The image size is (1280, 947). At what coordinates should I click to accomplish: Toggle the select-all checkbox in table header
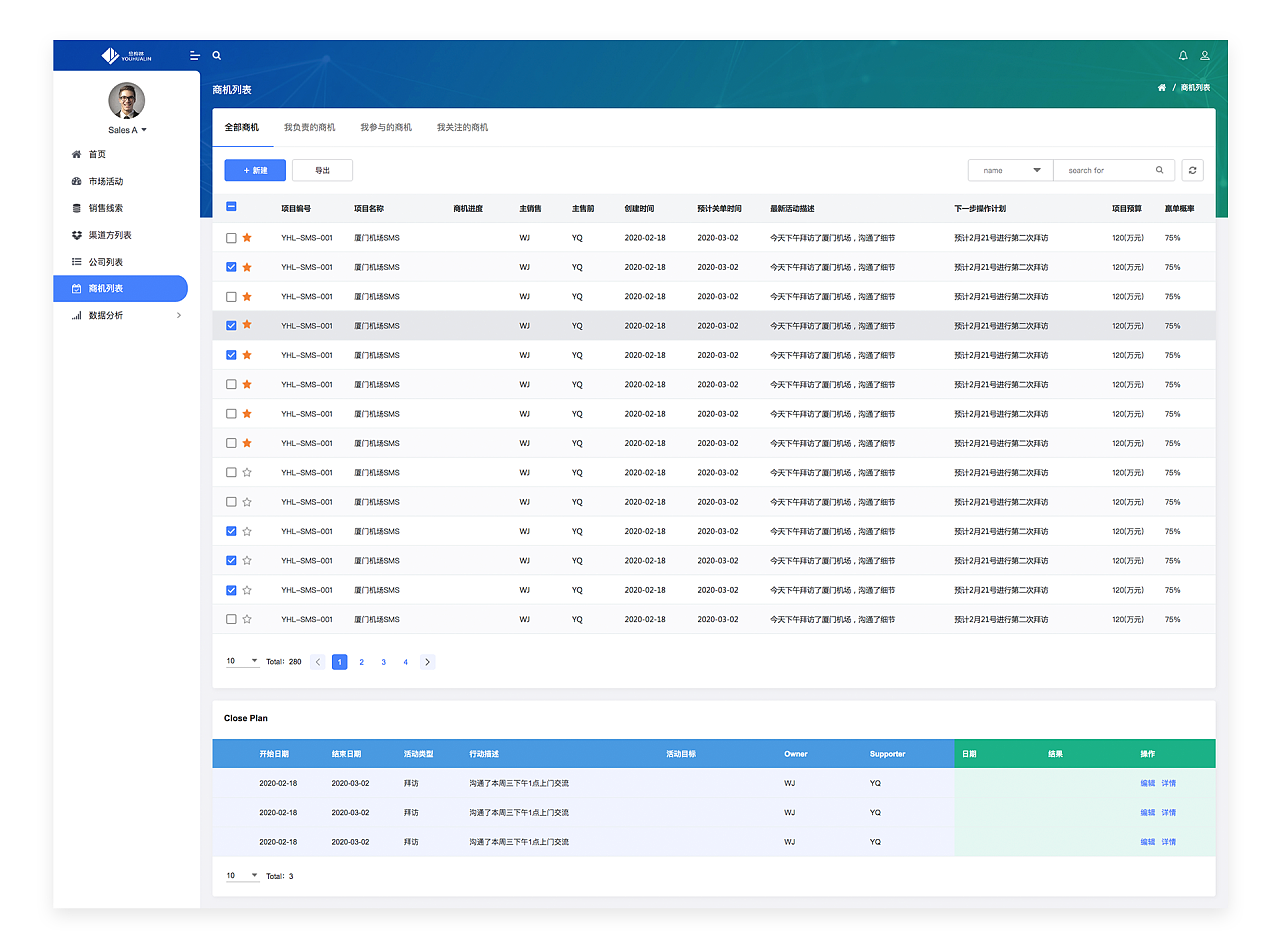(231, 207)
